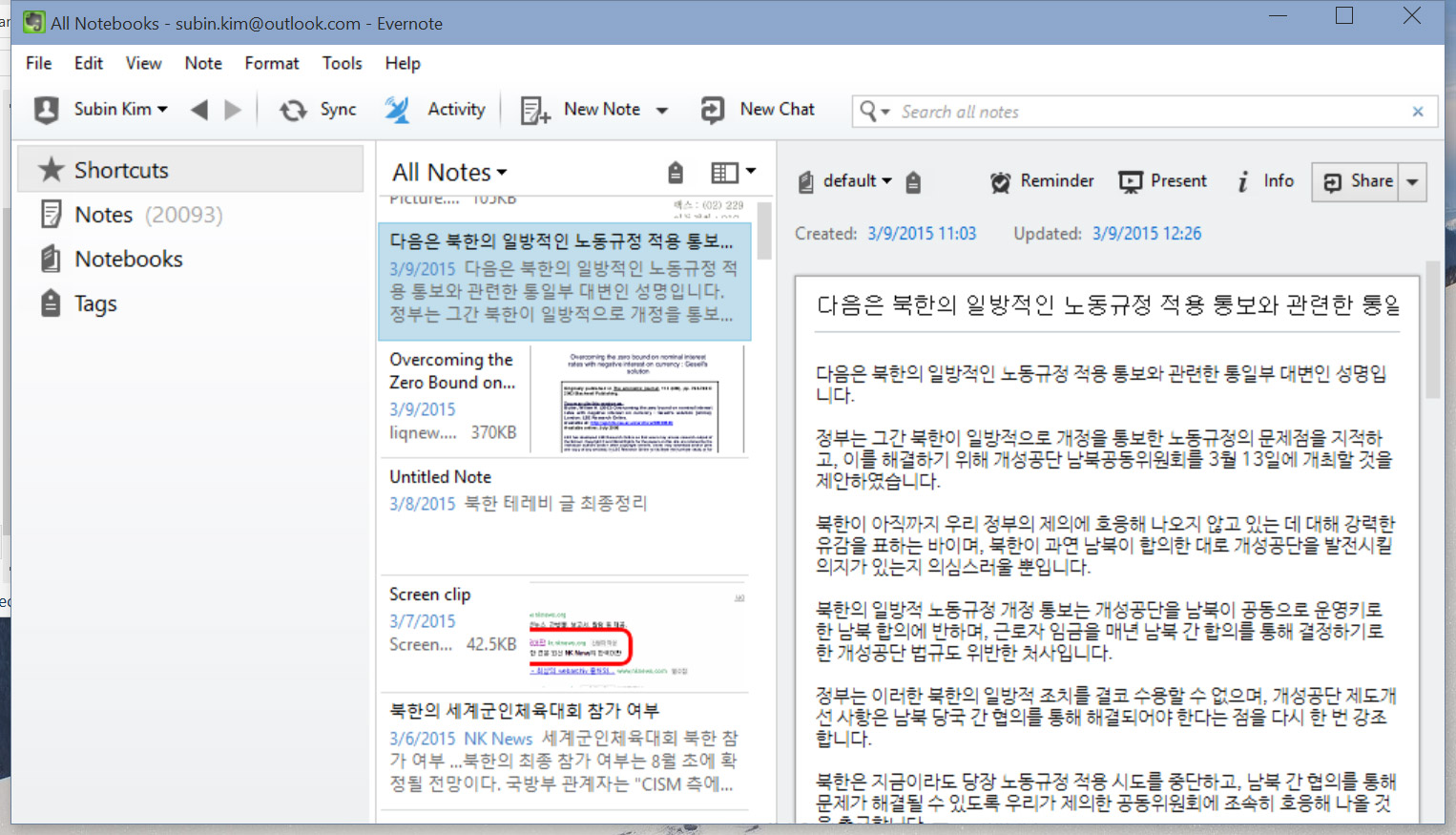Present the current note

pyautogui.click(x=1162, y=181)
